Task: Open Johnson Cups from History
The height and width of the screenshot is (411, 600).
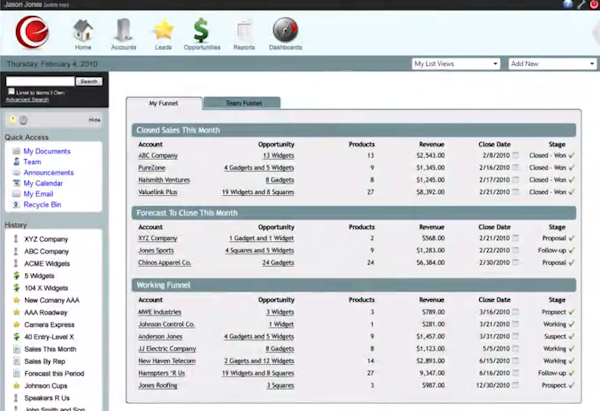Action: point(46,386)
